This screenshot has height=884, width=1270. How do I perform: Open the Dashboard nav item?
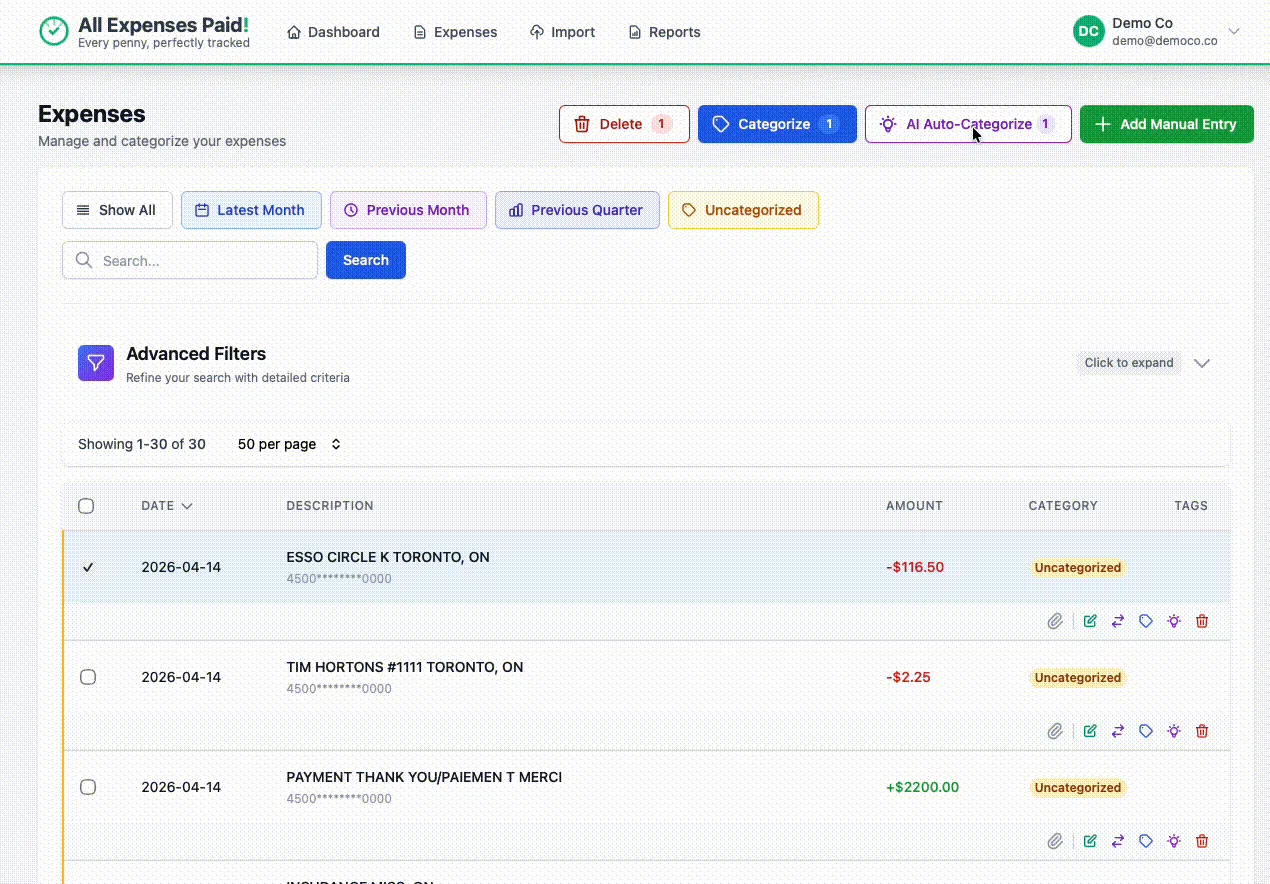(333, 32)
